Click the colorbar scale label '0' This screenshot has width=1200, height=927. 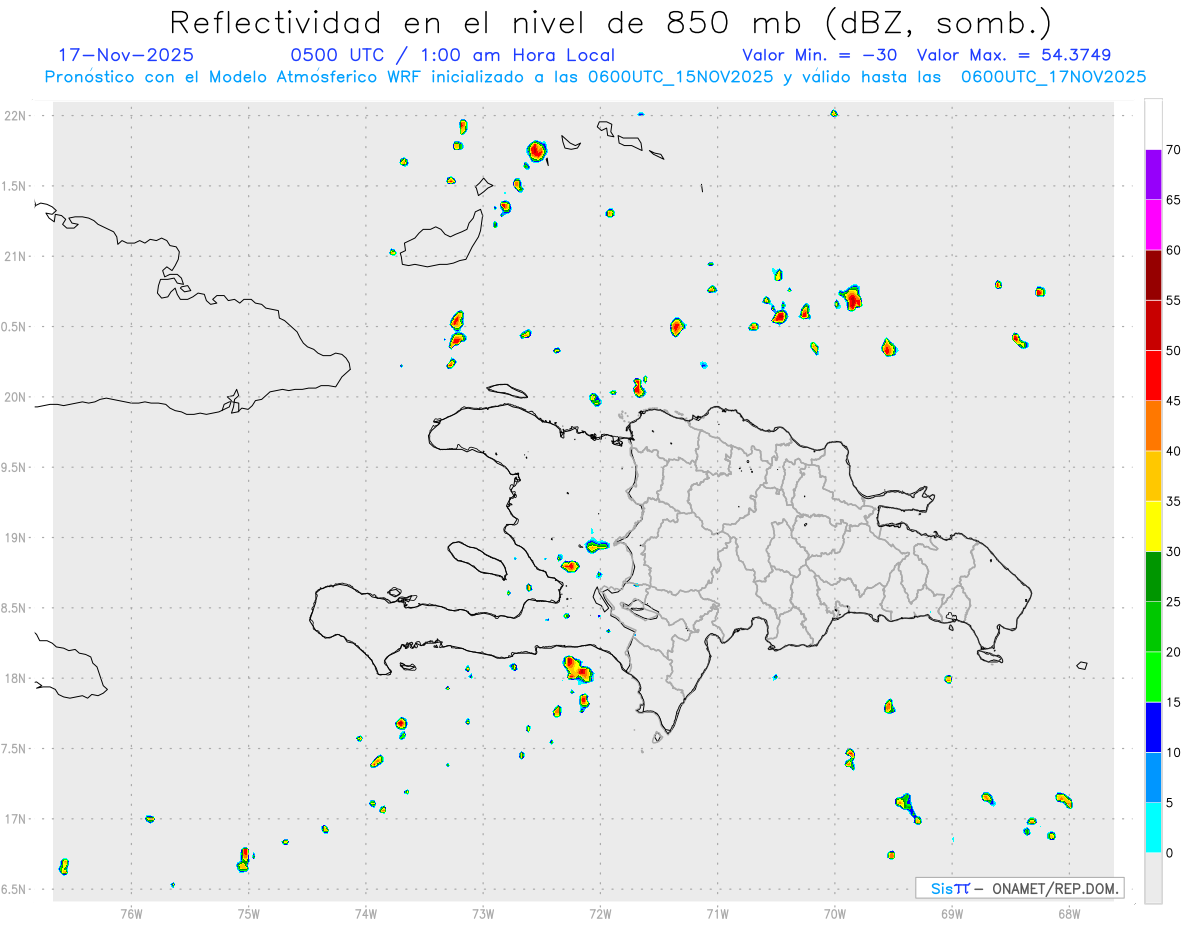point(1172,853)
